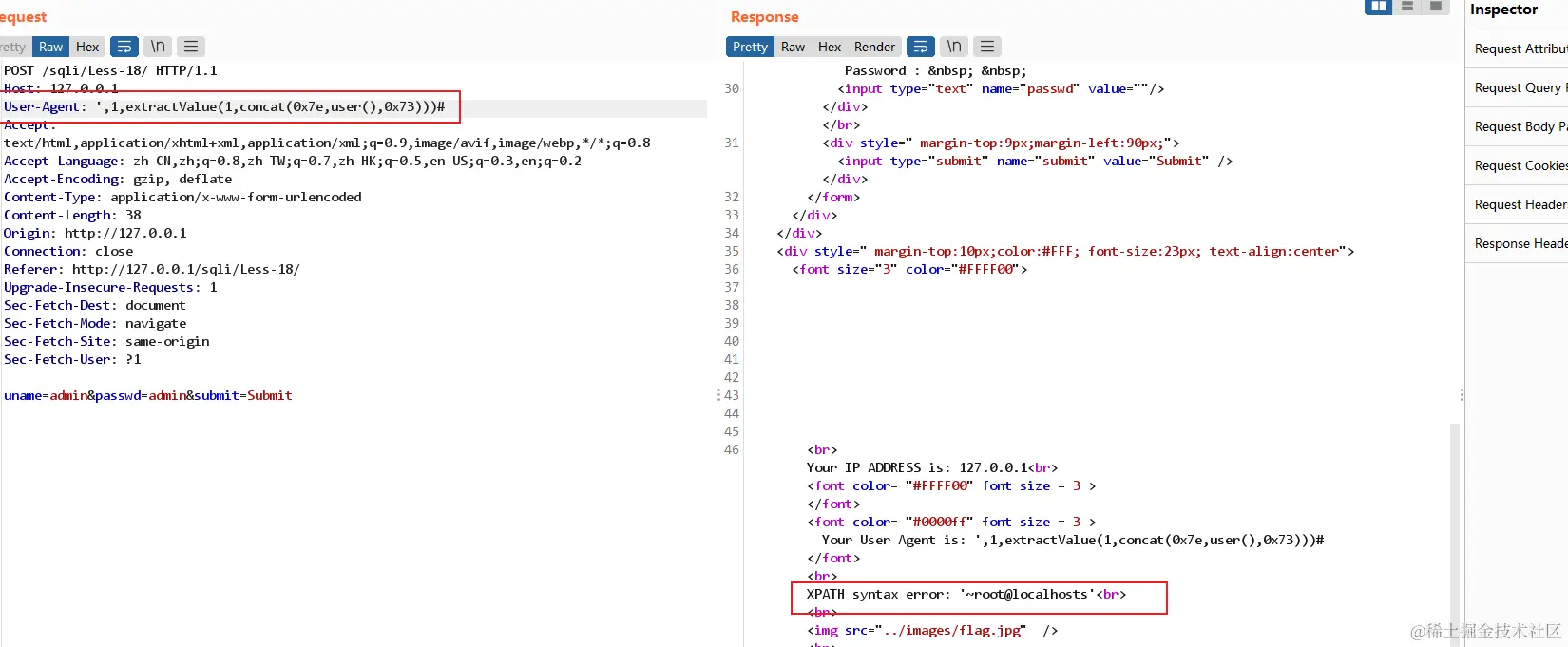Switch Response view to Raw tab

tap(793, 47)
